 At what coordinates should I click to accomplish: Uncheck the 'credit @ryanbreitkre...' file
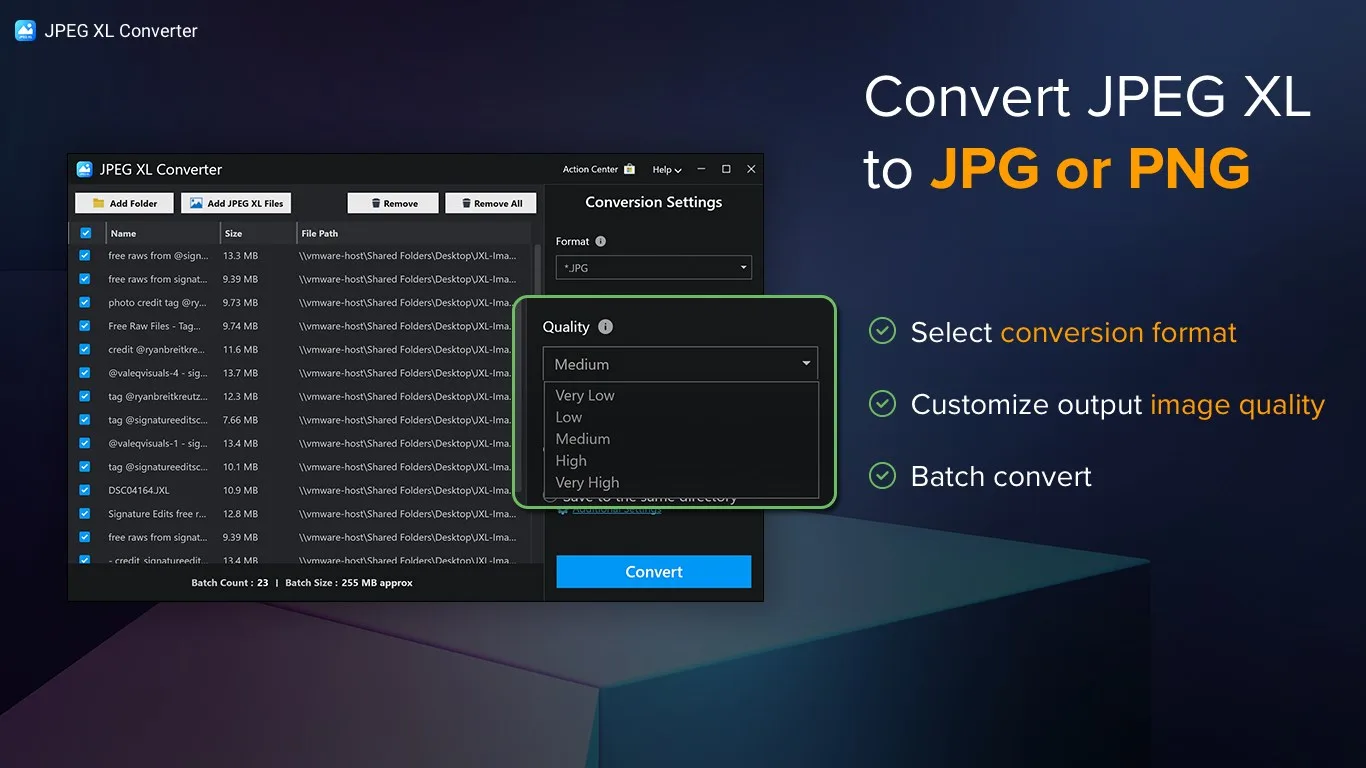tap(85, 349)
